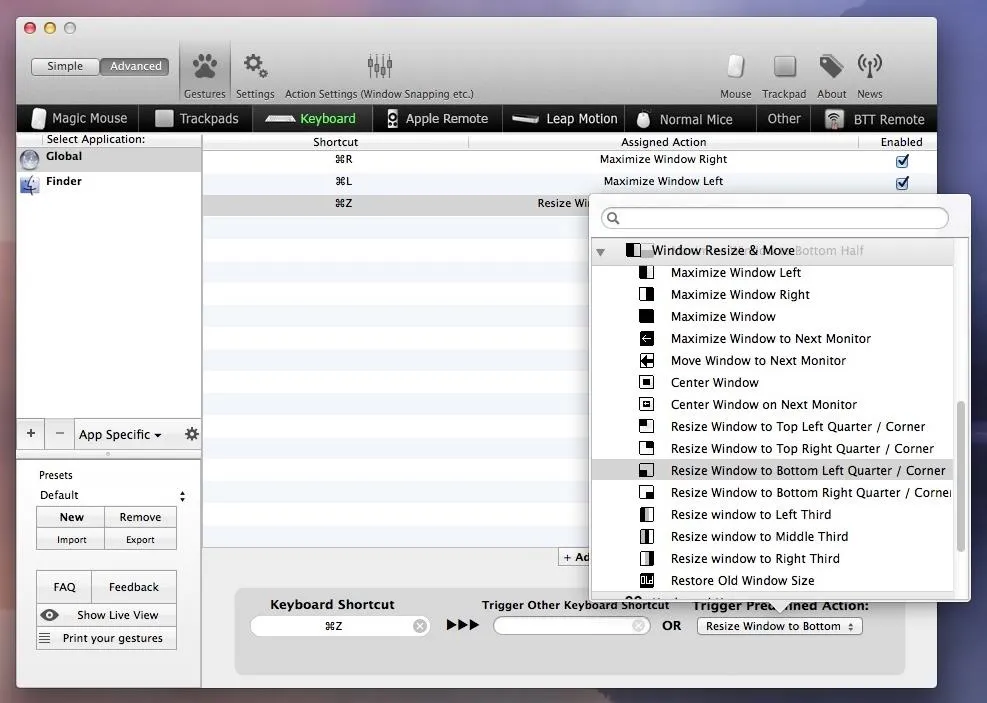Click the Left Third icon
This screenshot has height=703, width=987.
pyautogui.click(x=646, y=515)
